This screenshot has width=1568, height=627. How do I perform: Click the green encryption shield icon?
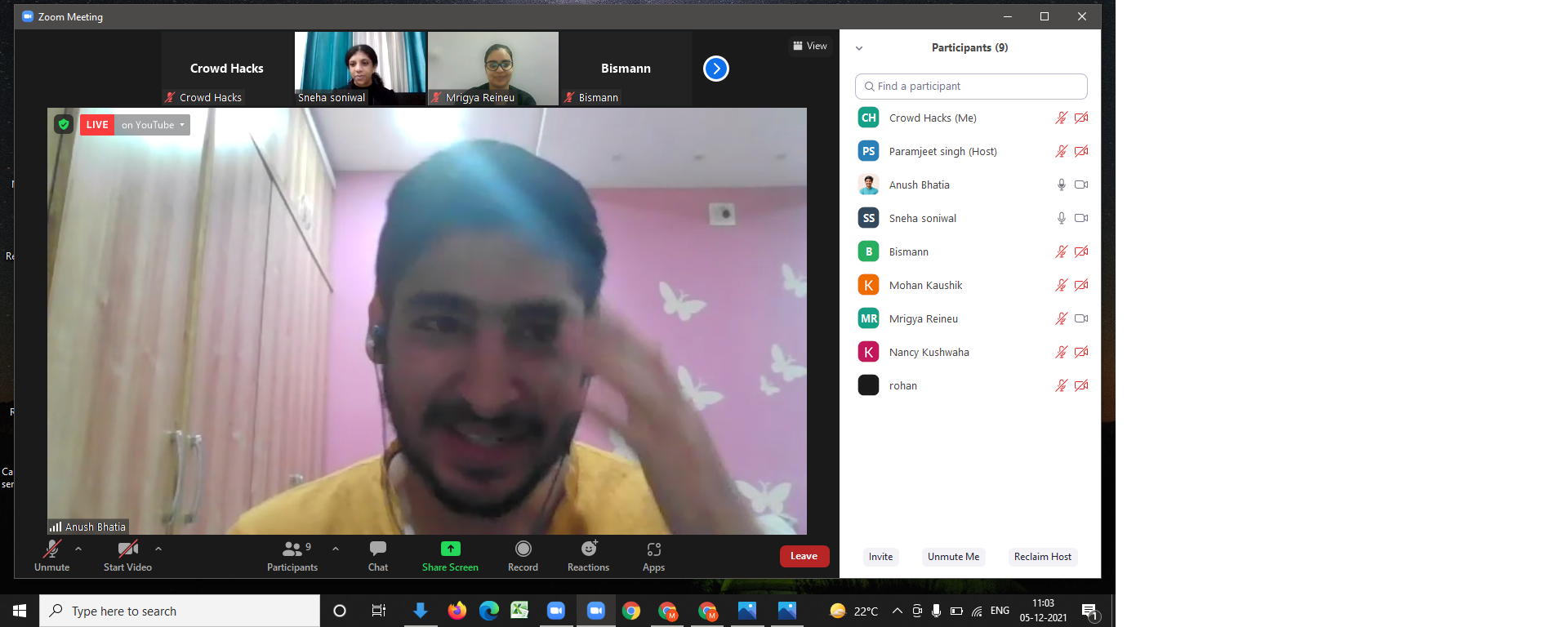[x=64, y=124]
